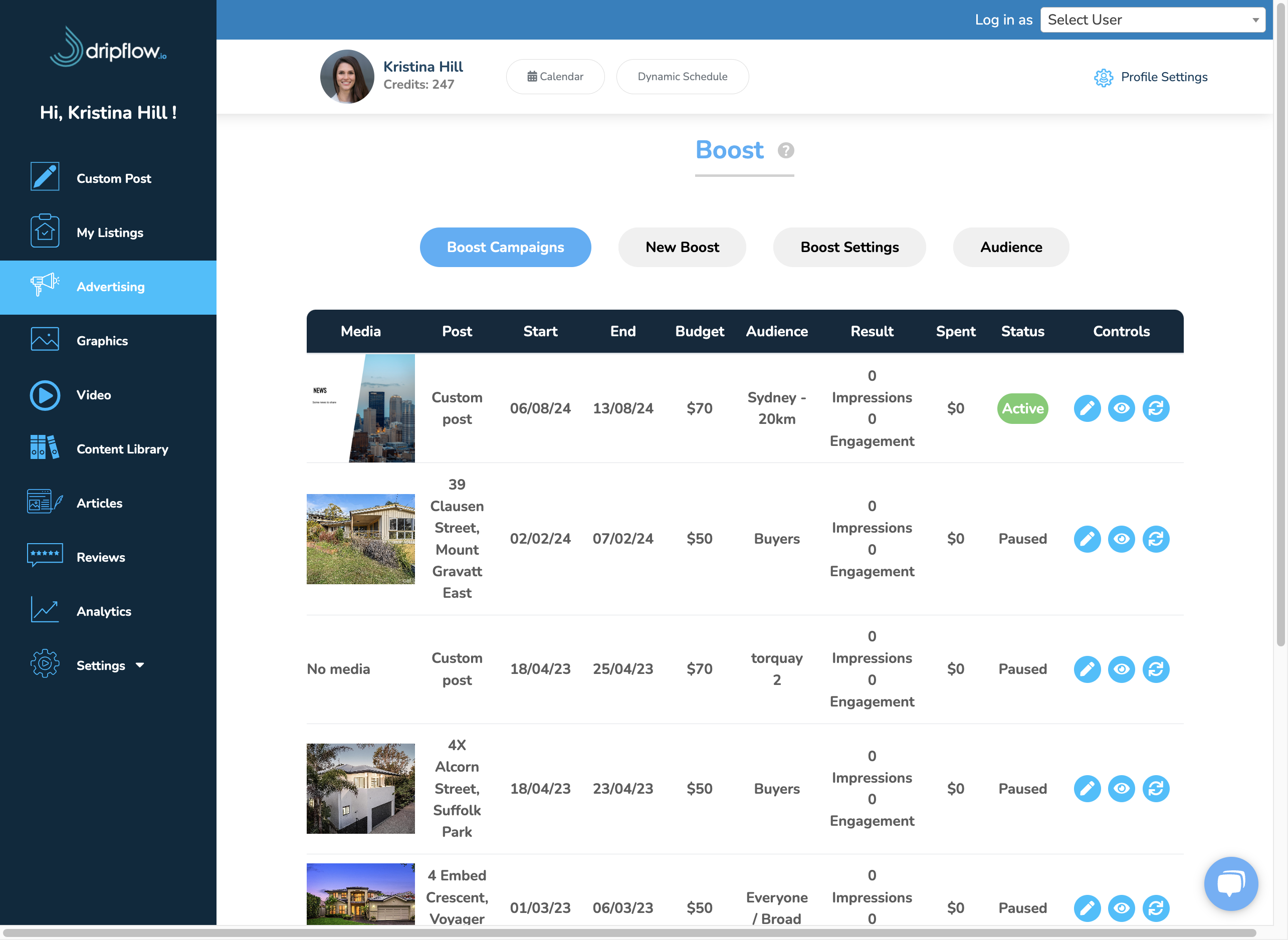Image resolution: width=1288 pixels, height=940 pixels.
Task: Open the Dynamic Schedule button
Action: [x=683, y=77]
